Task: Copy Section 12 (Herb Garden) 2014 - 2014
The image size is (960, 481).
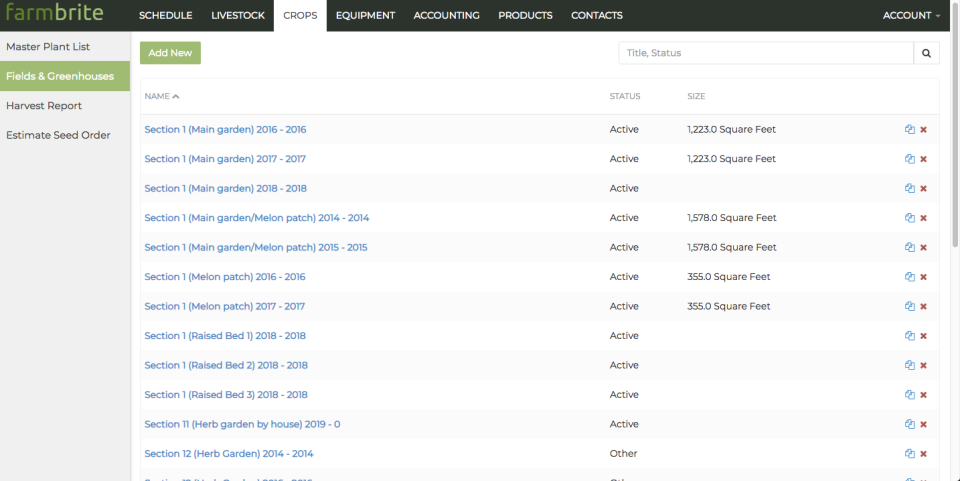Action: coord(910,453)
